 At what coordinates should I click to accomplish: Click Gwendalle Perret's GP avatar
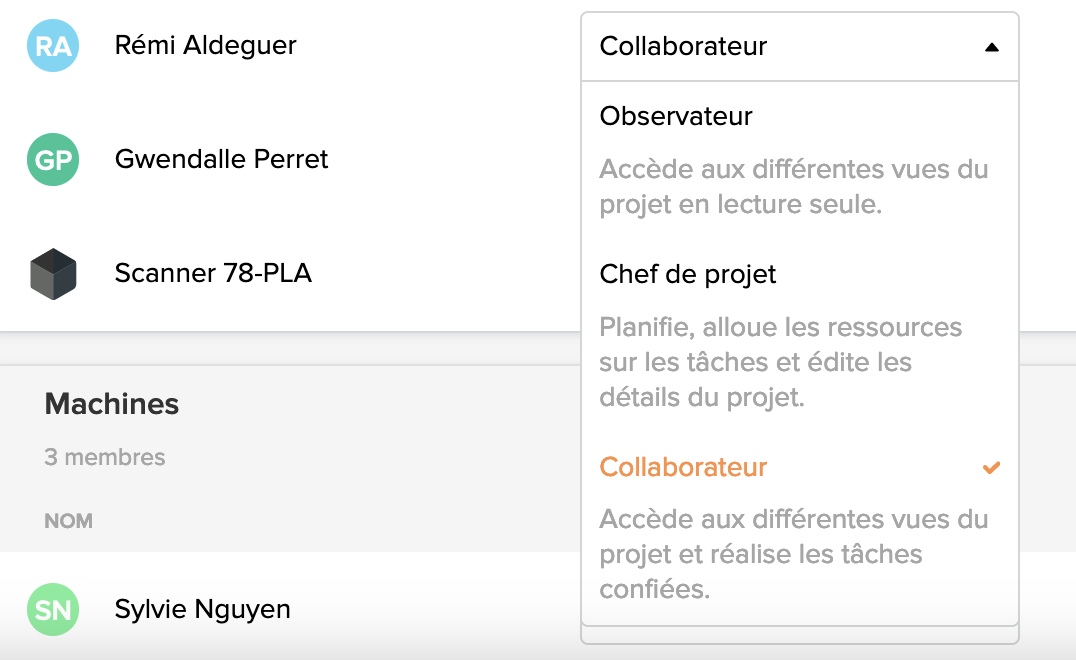click(53, 159)
